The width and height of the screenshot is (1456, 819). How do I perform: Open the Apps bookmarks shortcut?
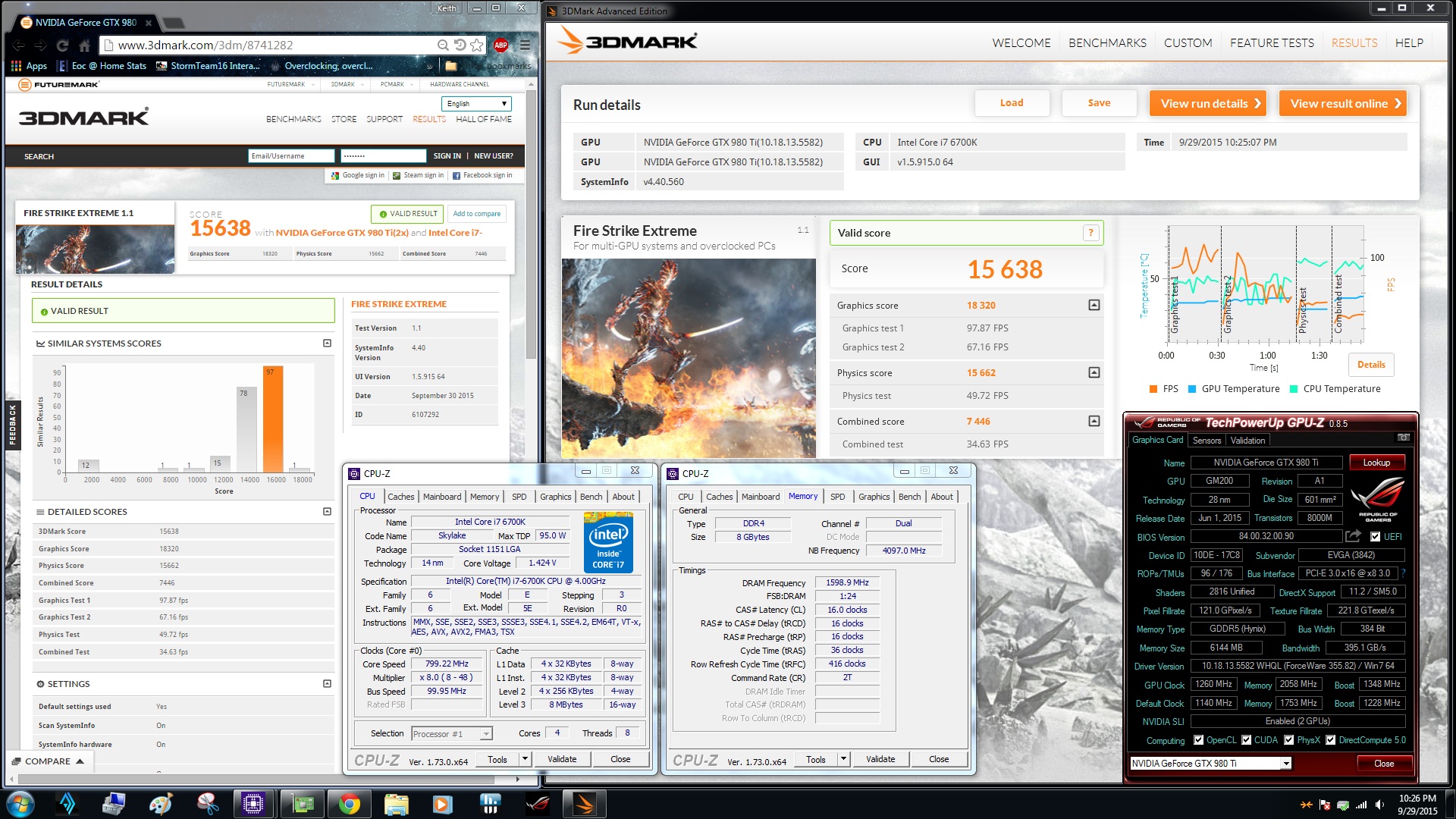[29, 66]
